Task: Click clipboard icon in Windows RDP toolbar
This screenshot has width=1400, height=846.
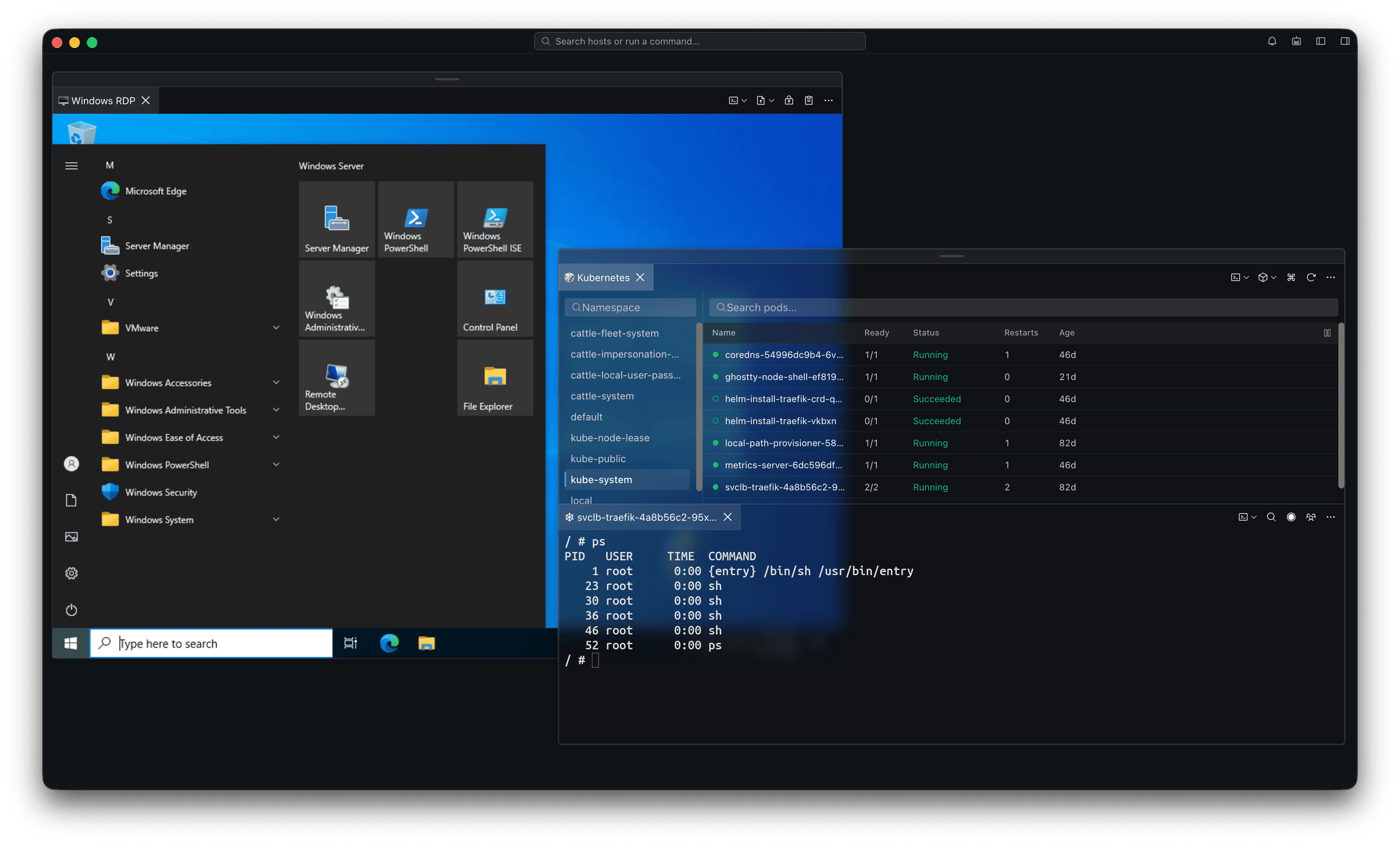Action: point(808,100)
